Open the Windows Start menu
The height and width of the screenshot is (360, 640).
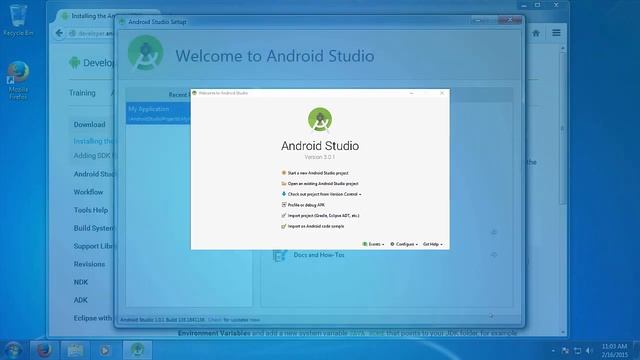coord(13,350)
